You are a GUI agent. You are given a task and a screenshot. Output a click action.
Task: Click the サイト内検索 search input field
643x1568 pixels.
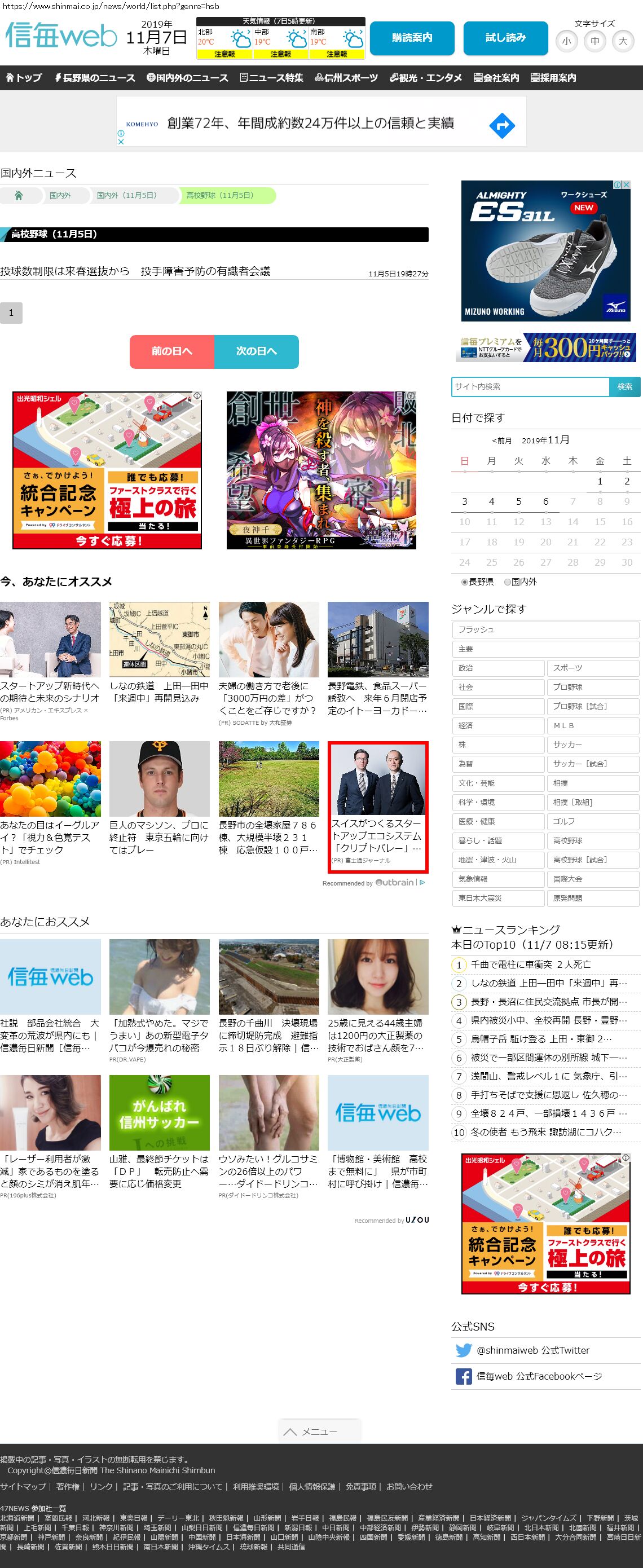(530, 386)
